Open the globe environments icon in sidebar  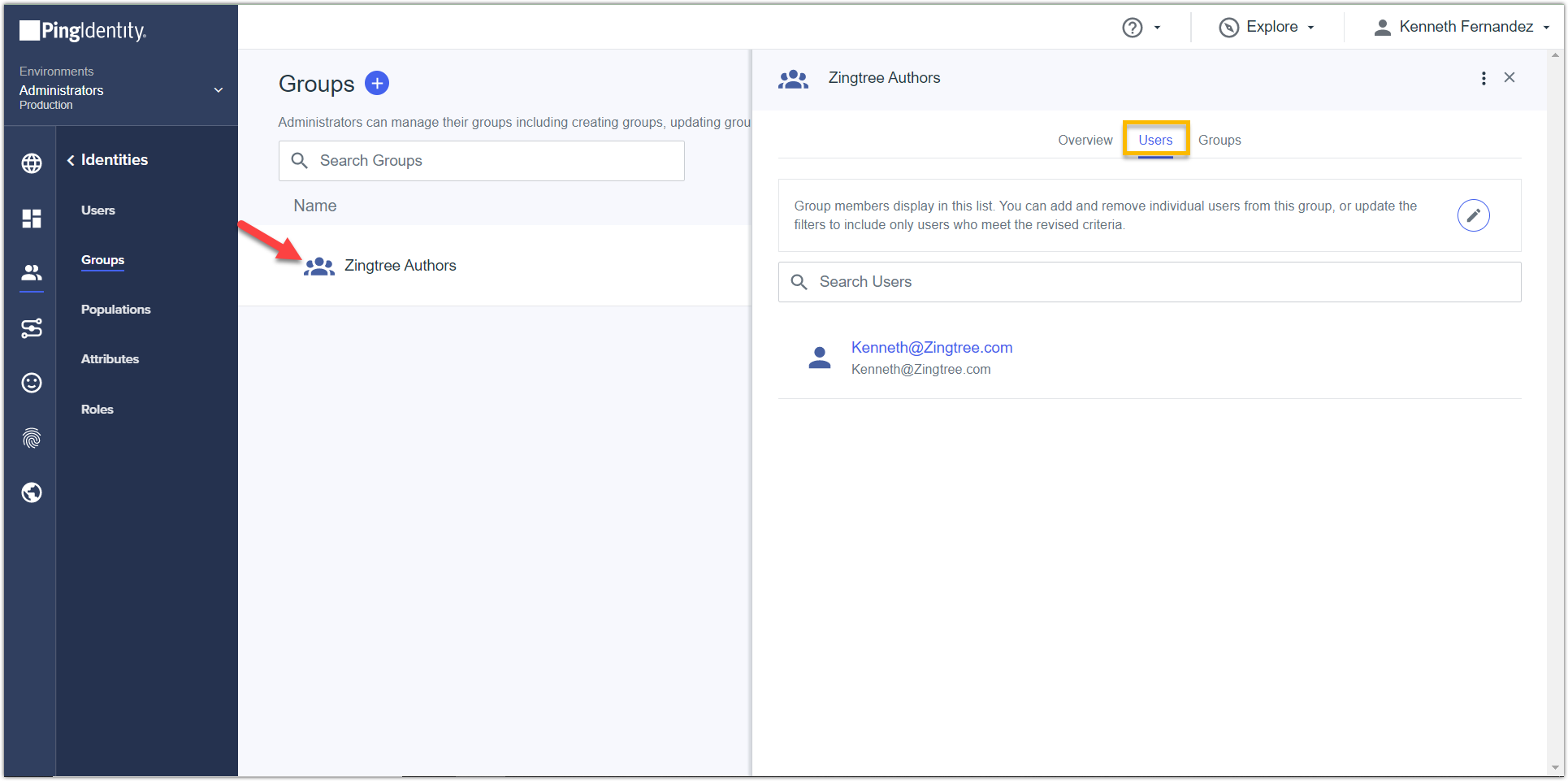tap(32, 163)
